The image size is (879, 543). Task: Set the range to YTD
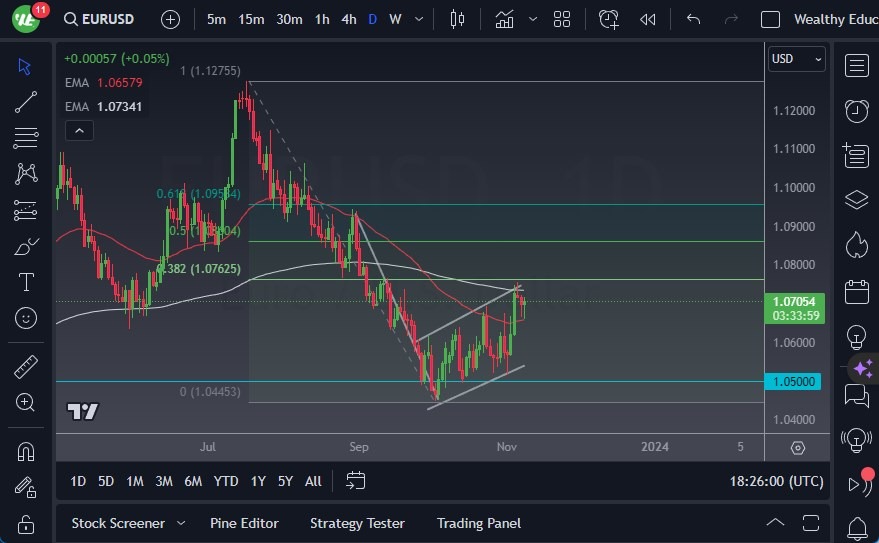pyautogui.click(x=226, y=481)
